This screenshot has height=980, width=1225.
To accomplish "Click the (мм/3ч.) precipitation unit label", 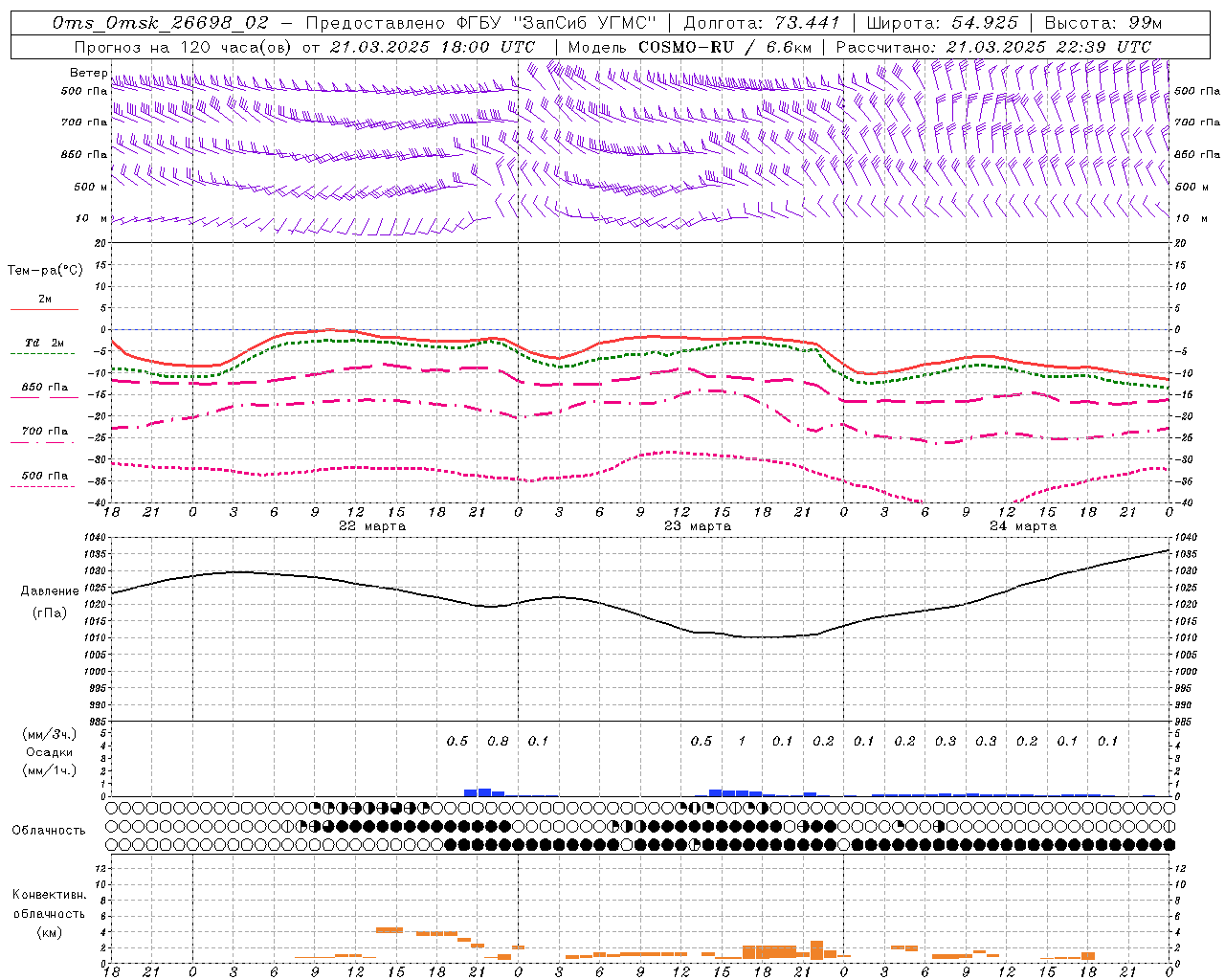I will tap(50, 734).
